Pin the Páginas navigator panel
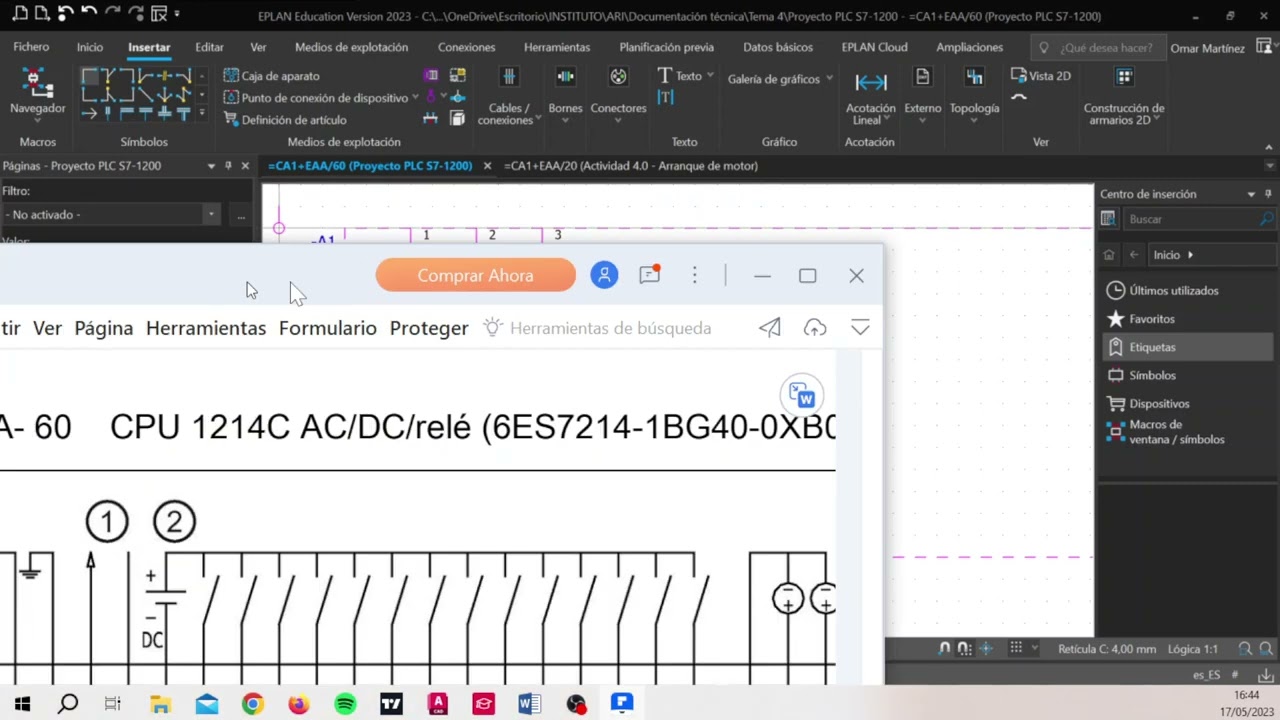The width and height of the screenshot is (1280, 720). click(228, 166)
